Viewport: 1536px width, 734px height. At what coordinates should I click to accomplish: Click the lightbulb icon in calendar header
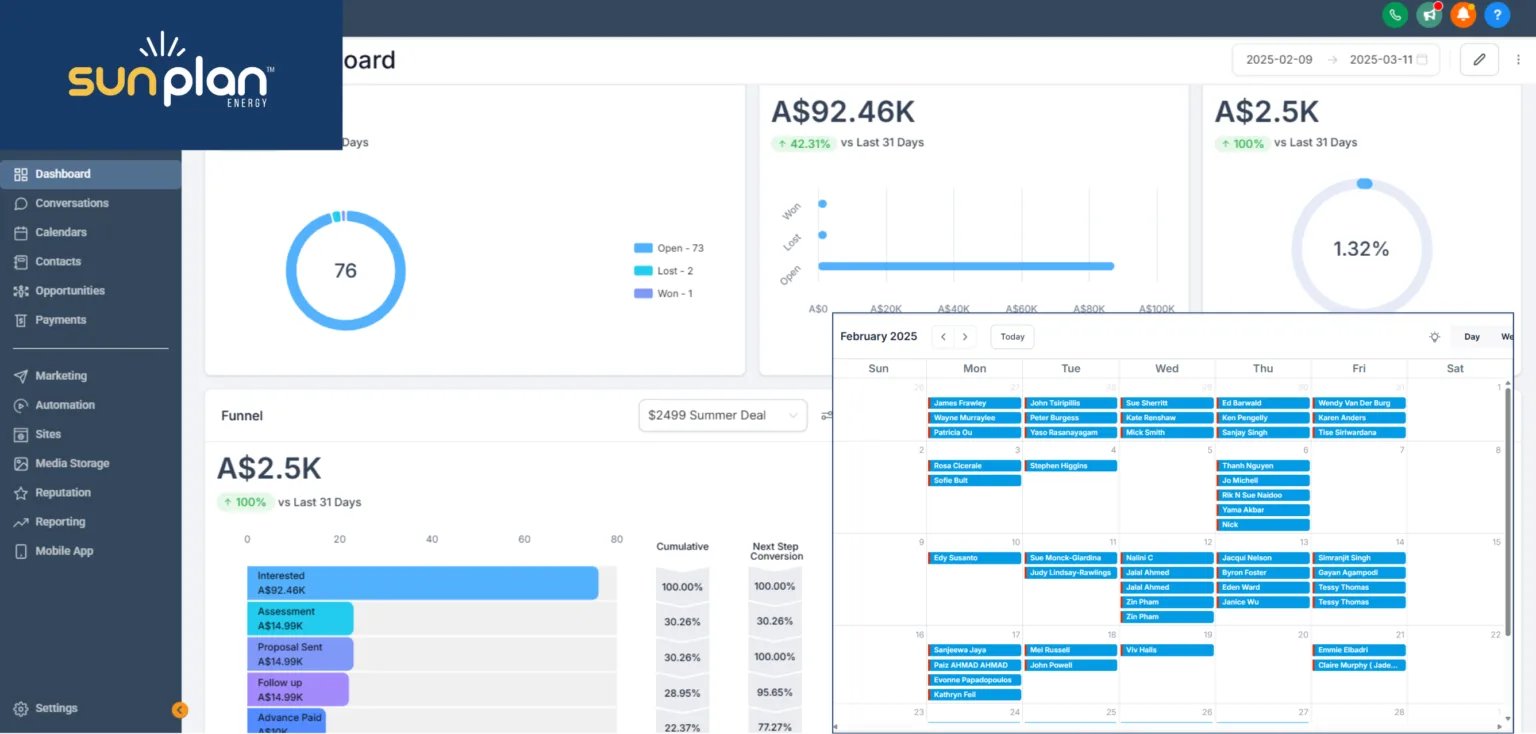pyautogui.click(x=1434, y=337)
